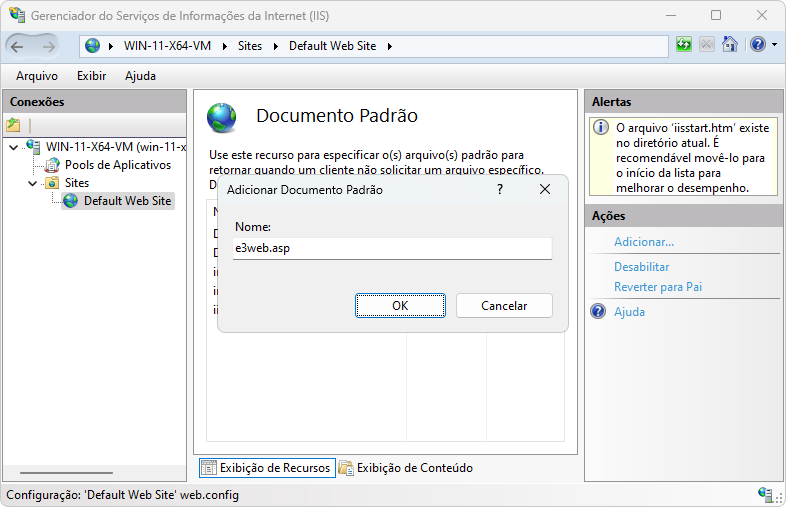Click the question mark in dialog title bar
The image size is (786, 507).
[x=500, y=189]
